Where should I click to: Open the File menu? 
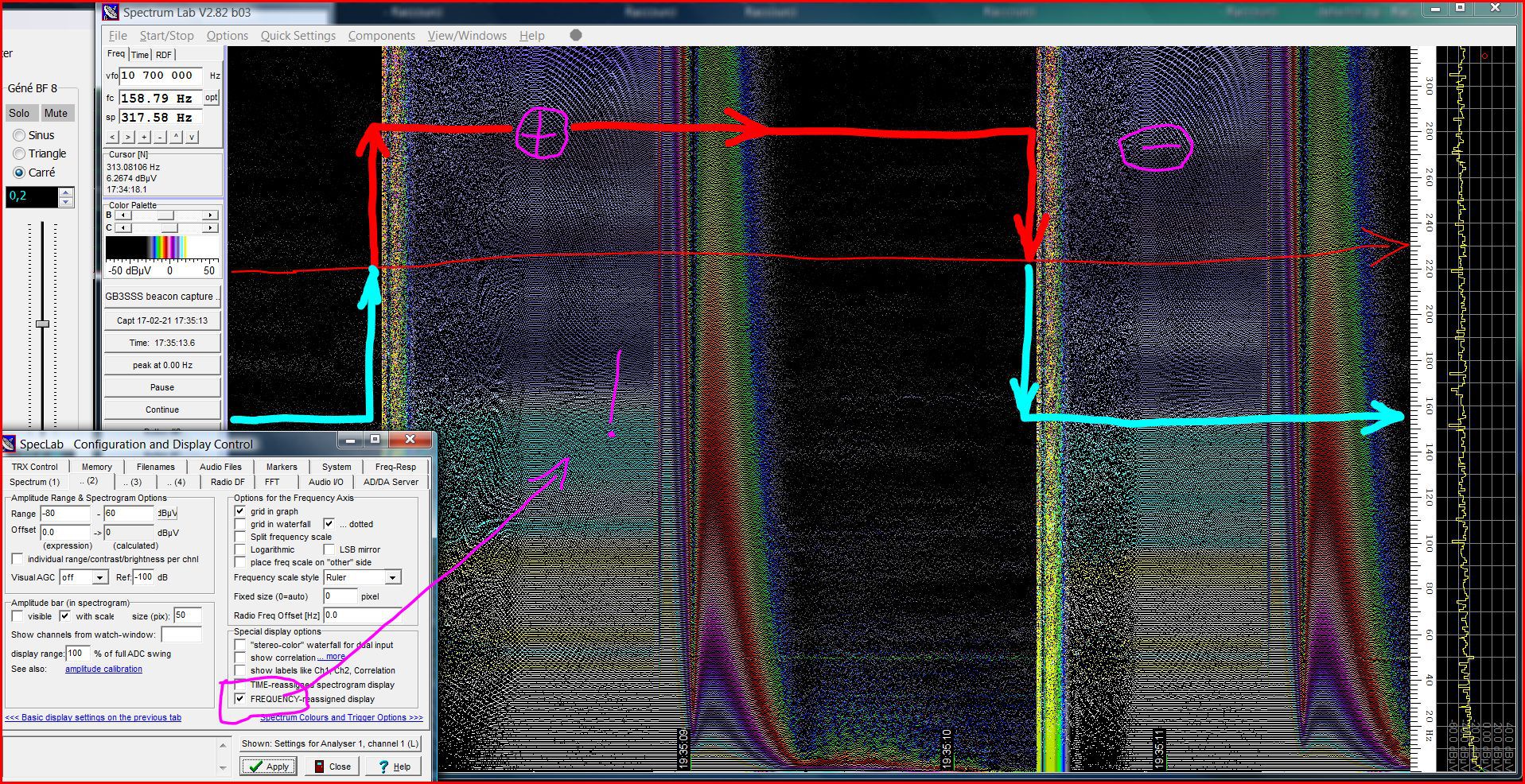click(118, 35)
